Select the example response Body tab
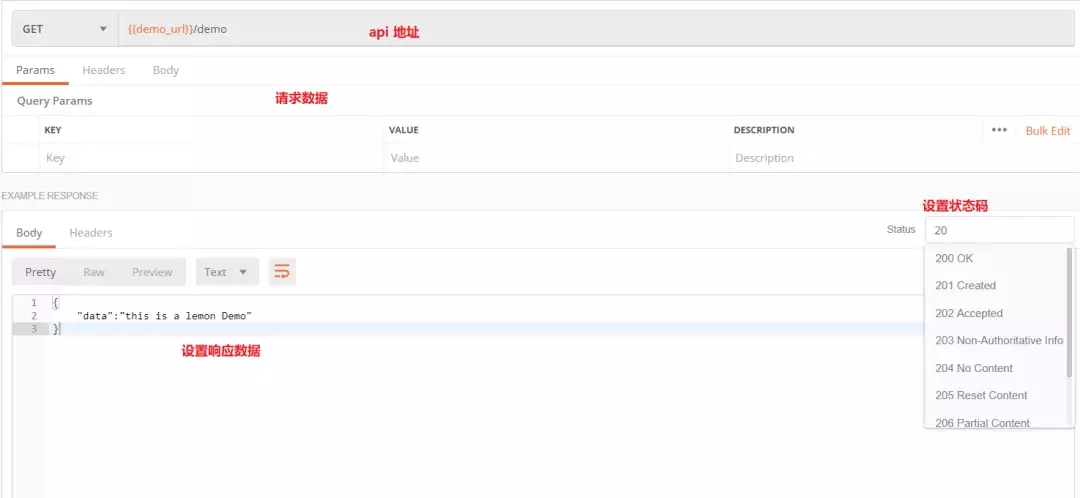Screen dimensions: 1080x498 29,233
